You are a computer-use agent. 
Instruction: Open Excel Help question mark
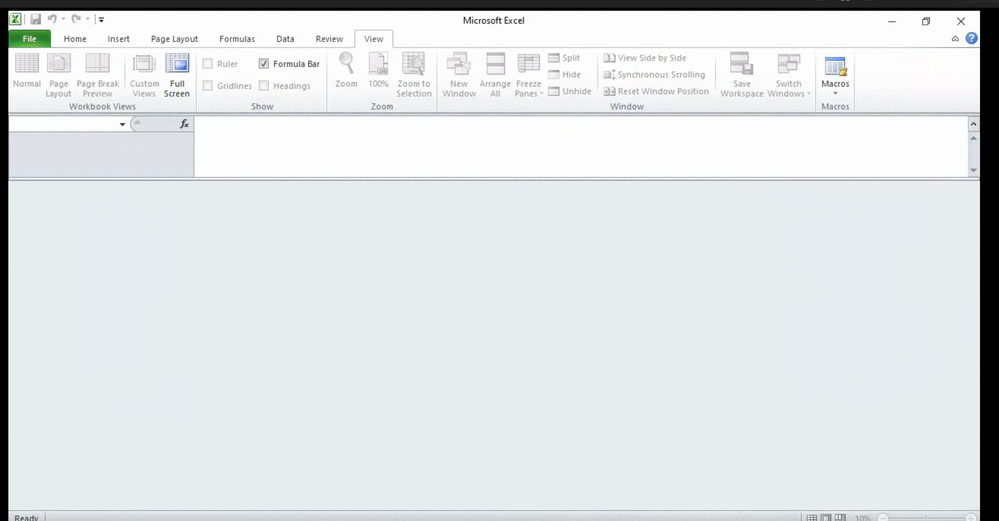(x=971, y=38)
